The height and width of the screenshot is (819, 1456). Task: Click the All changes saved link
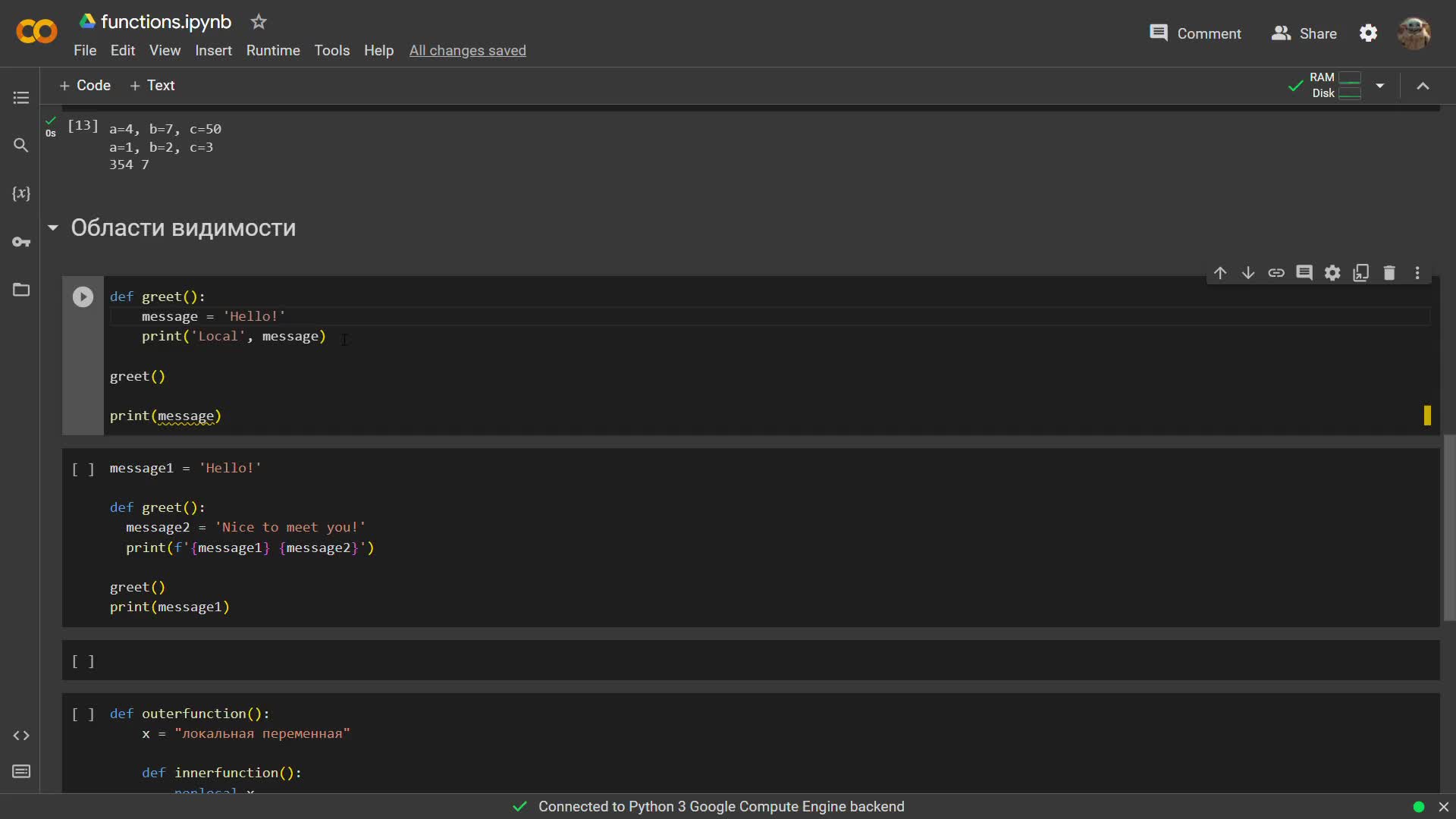[468, 50]
